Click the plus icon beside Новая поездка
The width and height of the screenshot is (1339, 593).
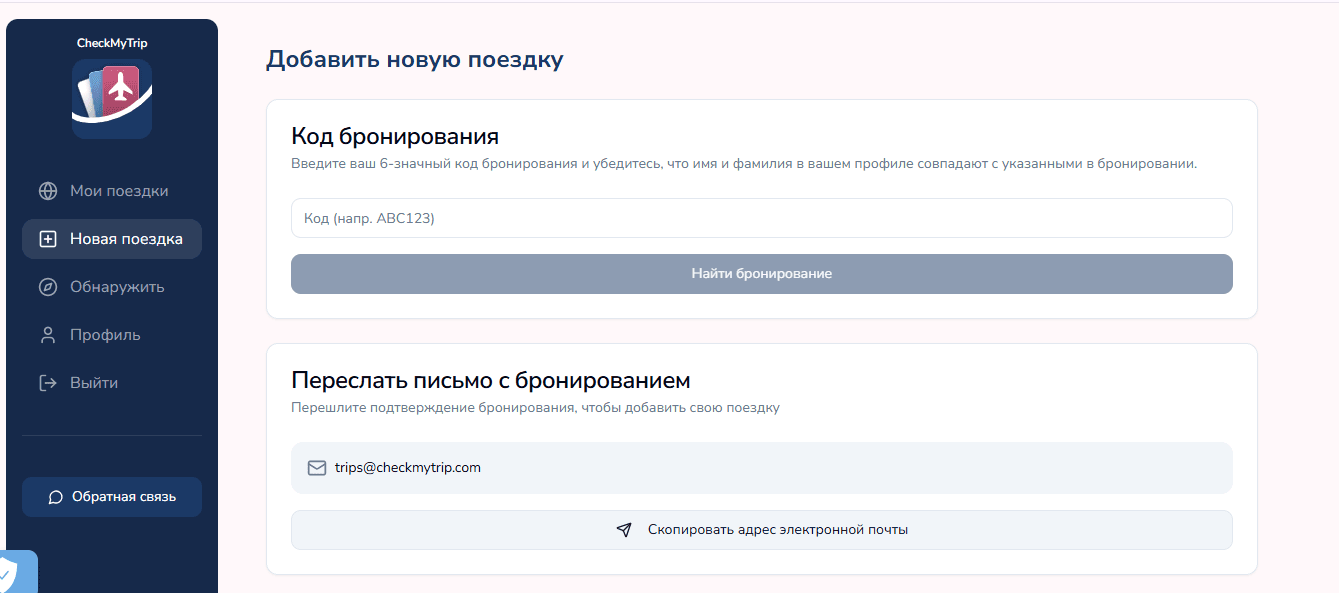tap(47, 239)
